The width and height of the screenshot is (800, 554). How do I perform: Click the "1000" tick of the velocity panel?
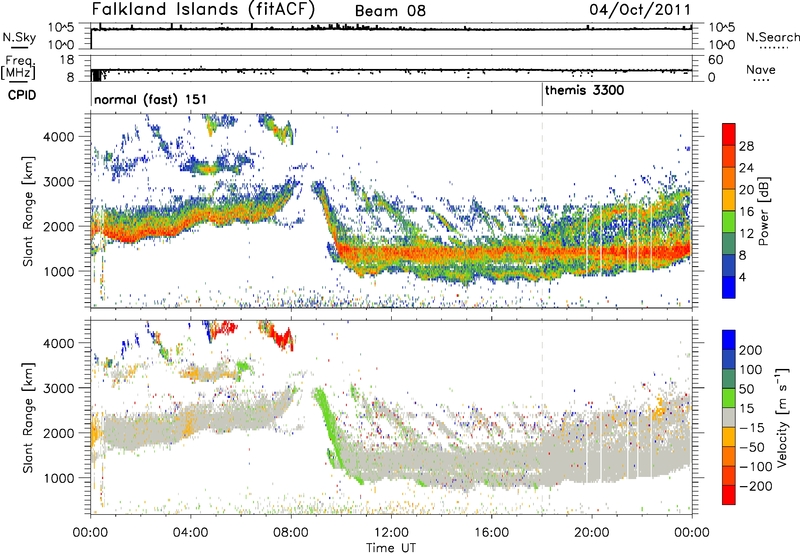click(59, 478)
